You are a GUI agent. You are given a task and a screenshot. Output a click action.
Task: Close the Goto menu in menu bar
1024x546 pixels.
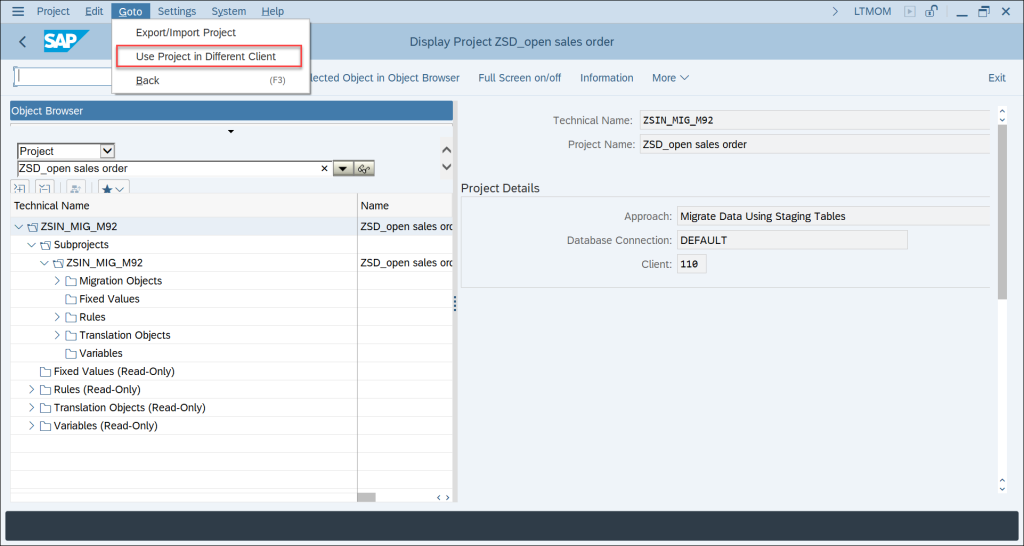(x=131, y=11)
